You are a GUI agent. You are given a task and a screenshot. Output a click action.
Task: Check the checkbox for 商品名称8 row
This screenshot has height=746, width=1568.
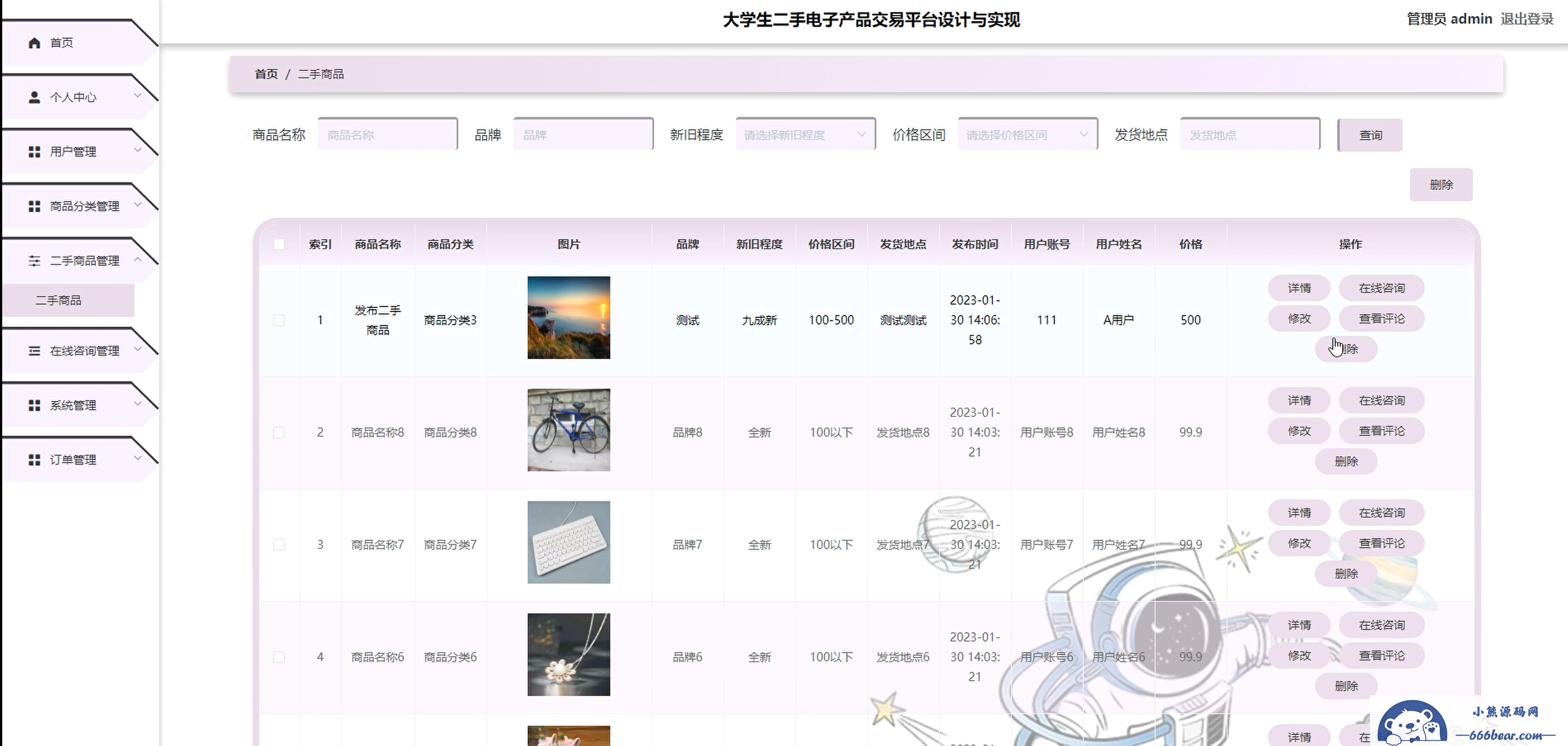pyautogui.click(x=279, y=432)
